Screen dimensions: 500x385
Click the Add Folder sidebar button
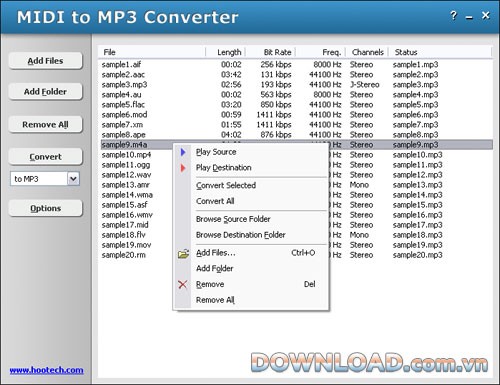pos(45,92)
